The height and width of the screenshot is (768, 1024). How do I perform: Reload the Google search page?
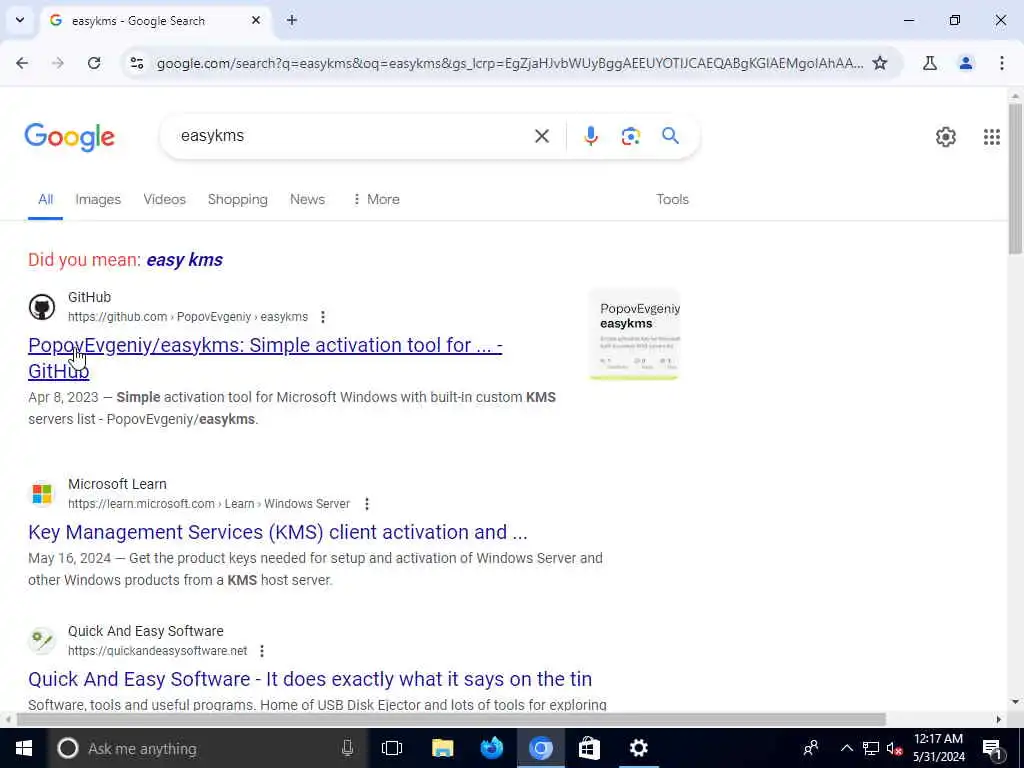[94, 63]
